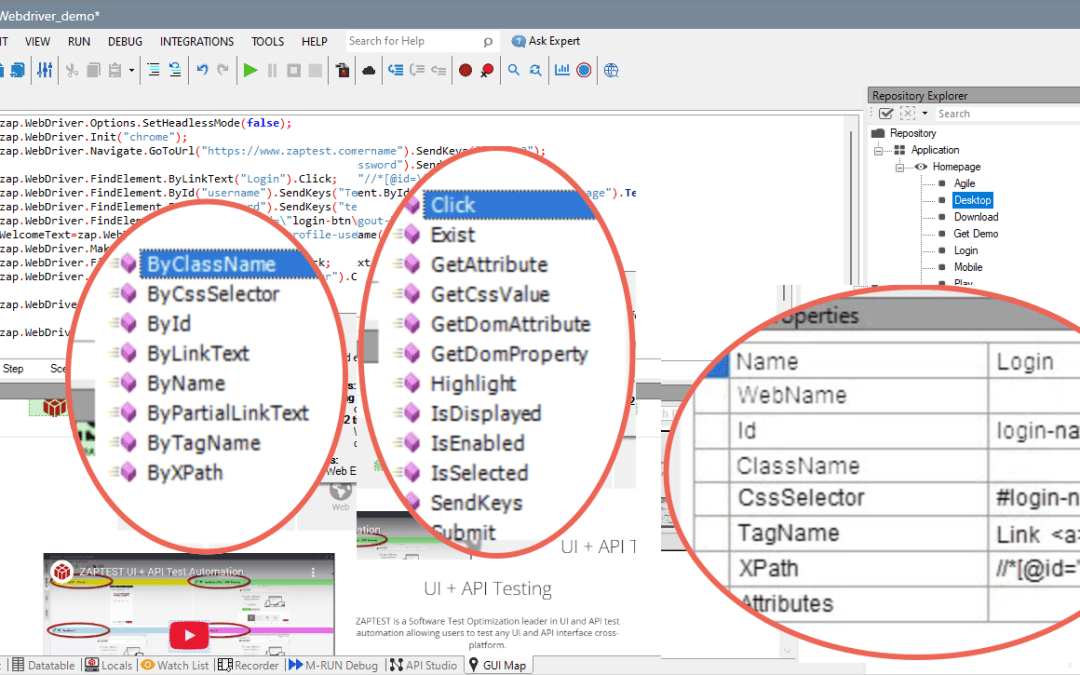Open the DEBUG menu

click(x=125, y=41)
